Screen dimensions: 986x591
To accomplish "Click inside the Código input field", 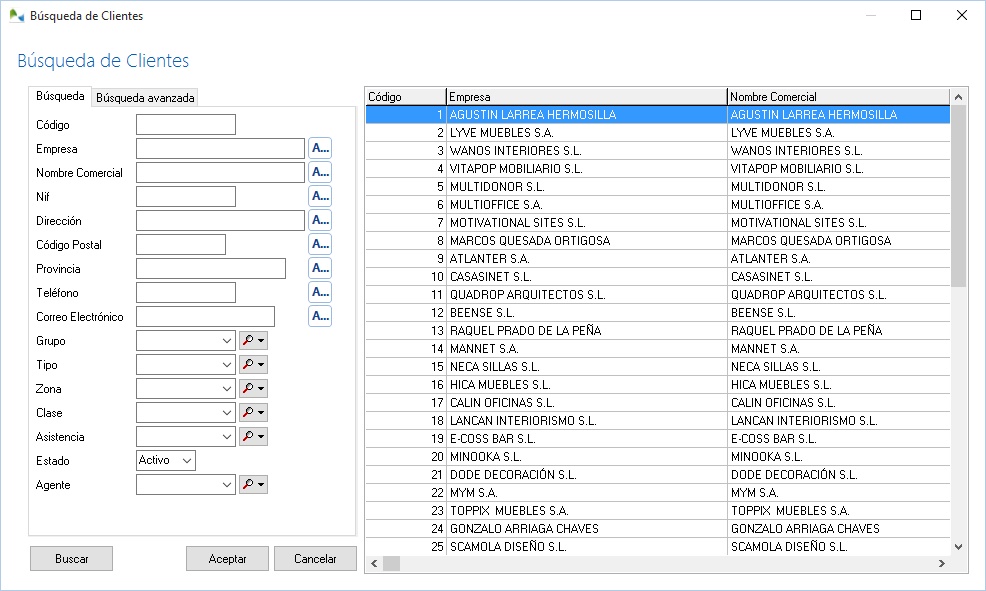I will (185, 125).
